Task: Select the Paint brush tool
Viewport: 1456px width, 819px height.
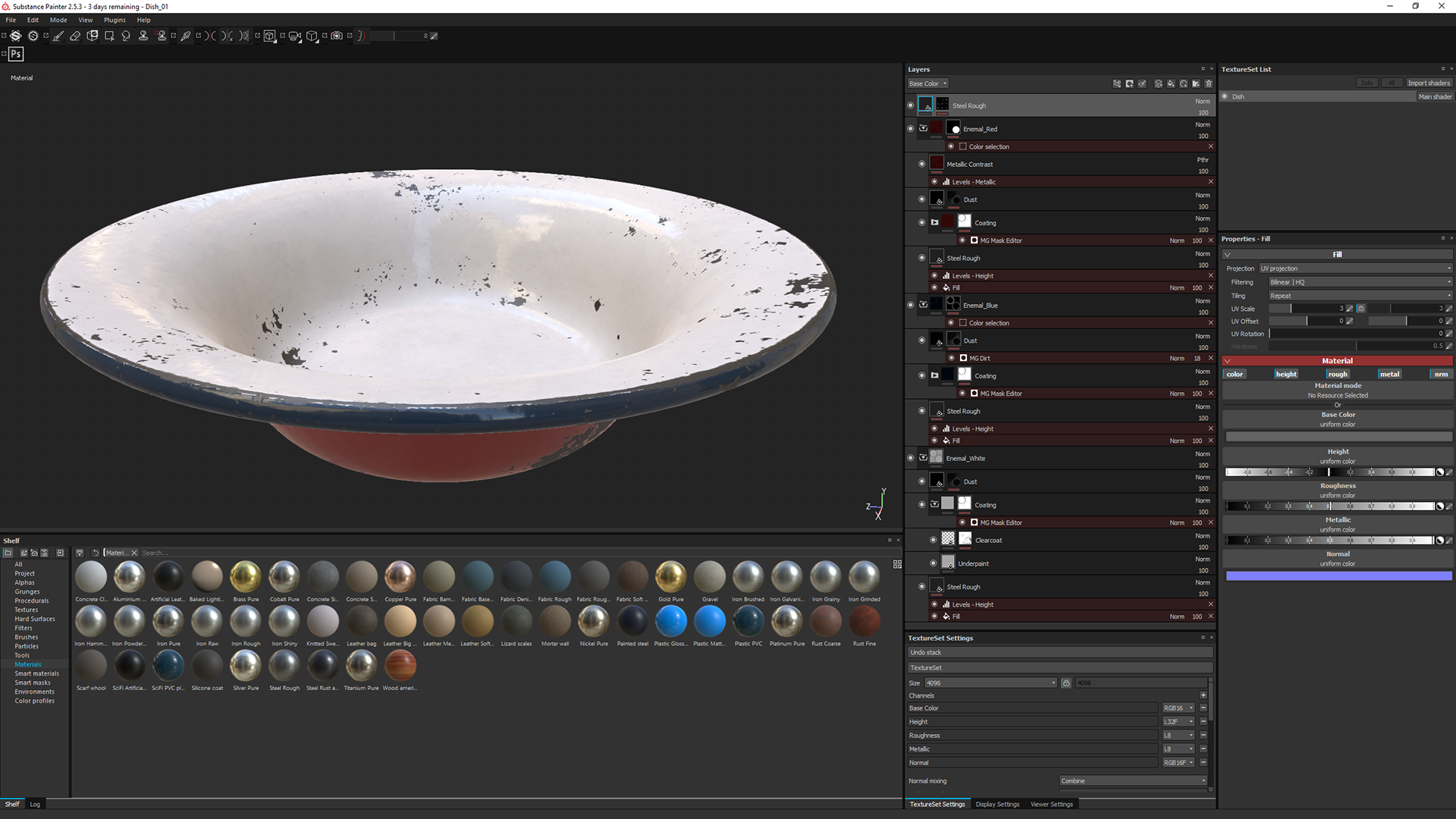Action: click(x=58, y=36)
